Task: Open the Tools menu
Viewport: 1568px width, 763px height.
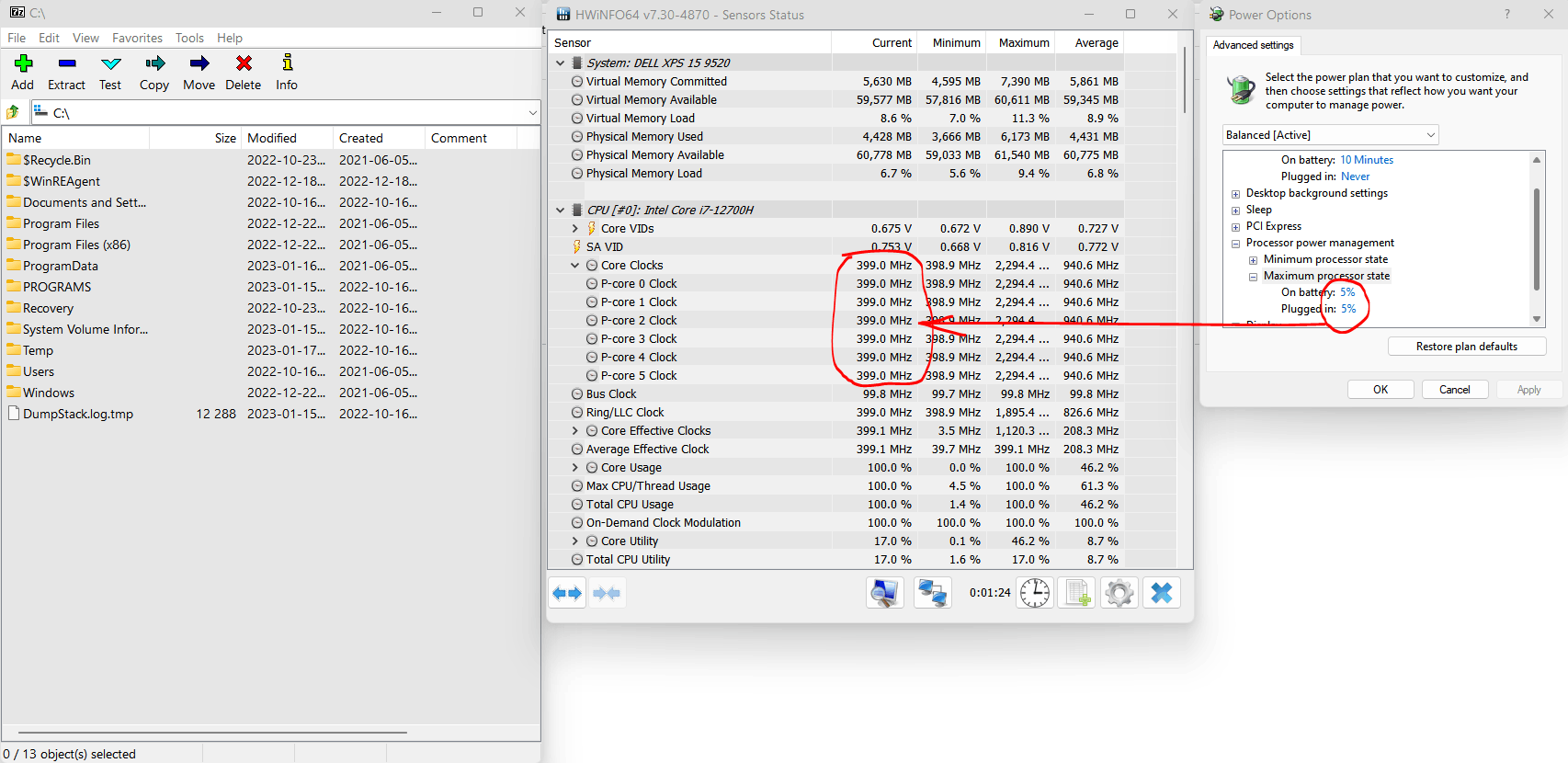Action: (x=189, y=38)
